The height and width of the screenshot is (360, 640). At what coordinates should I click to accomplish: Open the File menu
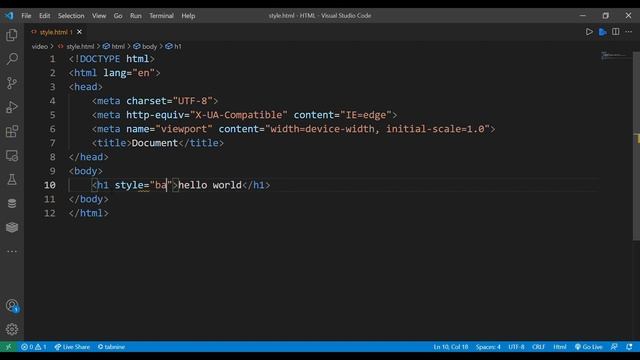pyautogui.click(x=26, y=16)
